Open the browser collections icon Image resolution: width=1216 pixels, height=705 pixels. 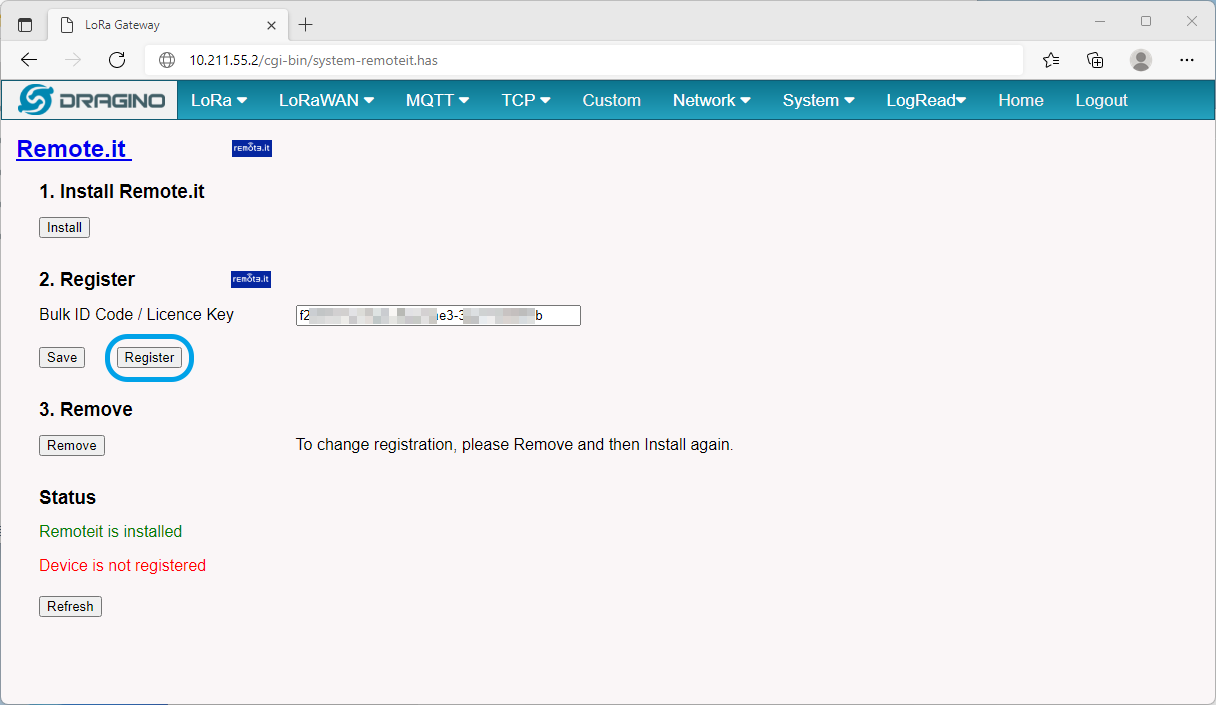coord(1096,60)
